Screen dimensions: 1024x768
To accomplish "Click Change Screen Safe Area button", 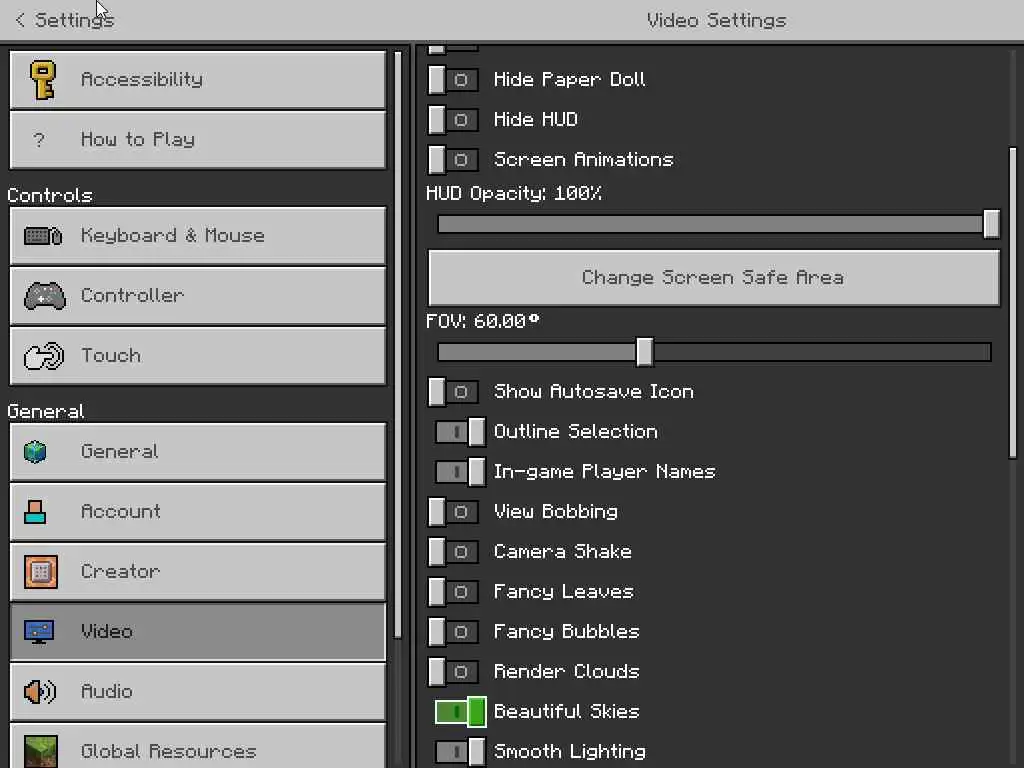I will click(x=714, y=278).
